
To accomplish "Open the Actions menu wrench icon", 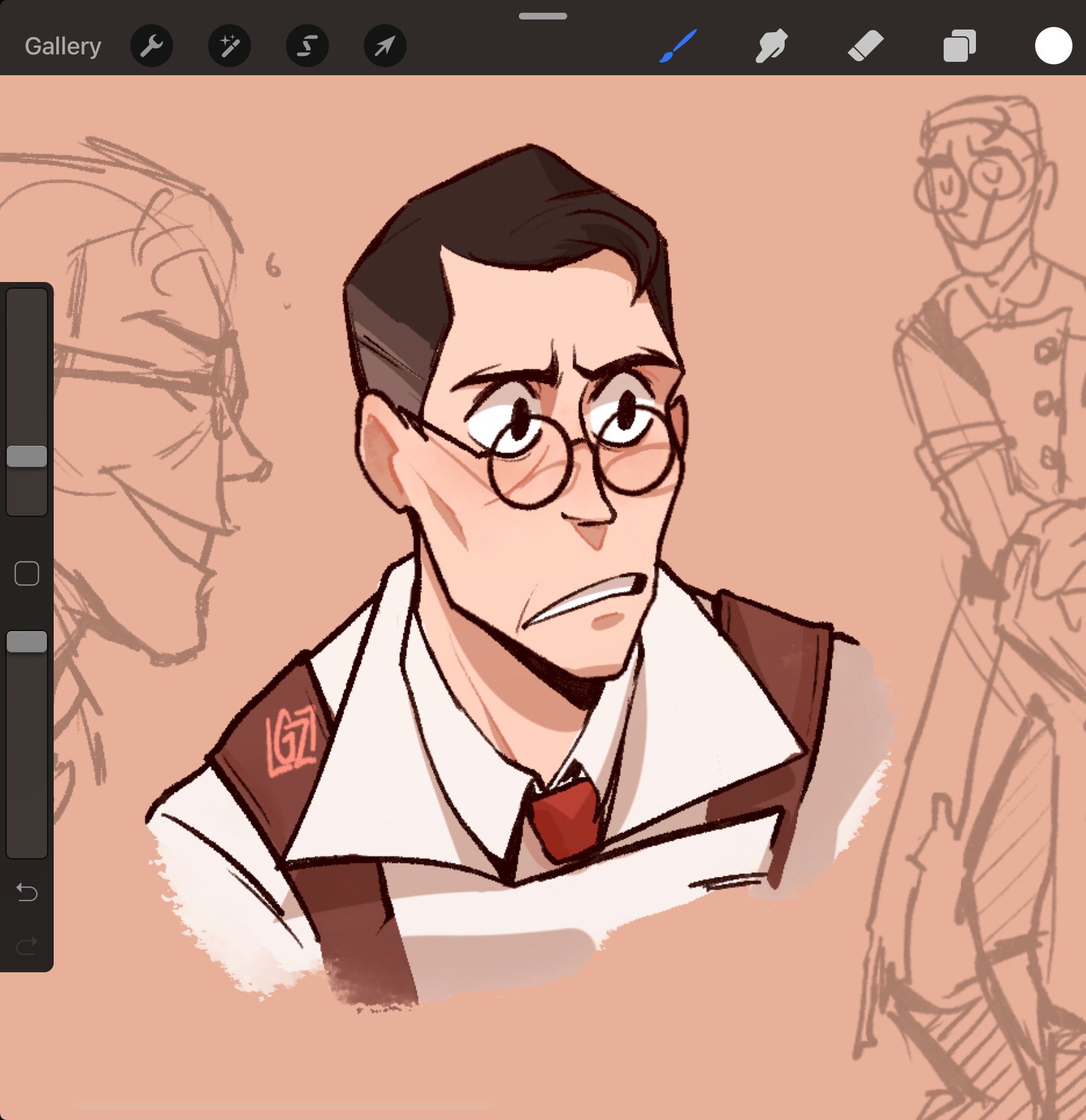I will tap(152, 46).
